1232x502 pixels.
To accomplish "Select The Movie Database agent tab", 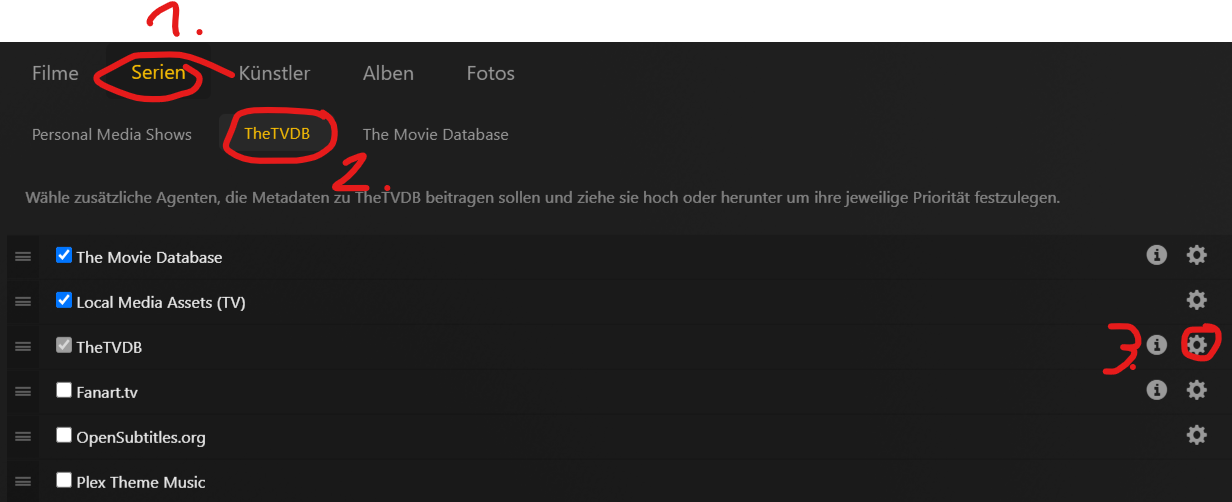I will pos(435,134).
